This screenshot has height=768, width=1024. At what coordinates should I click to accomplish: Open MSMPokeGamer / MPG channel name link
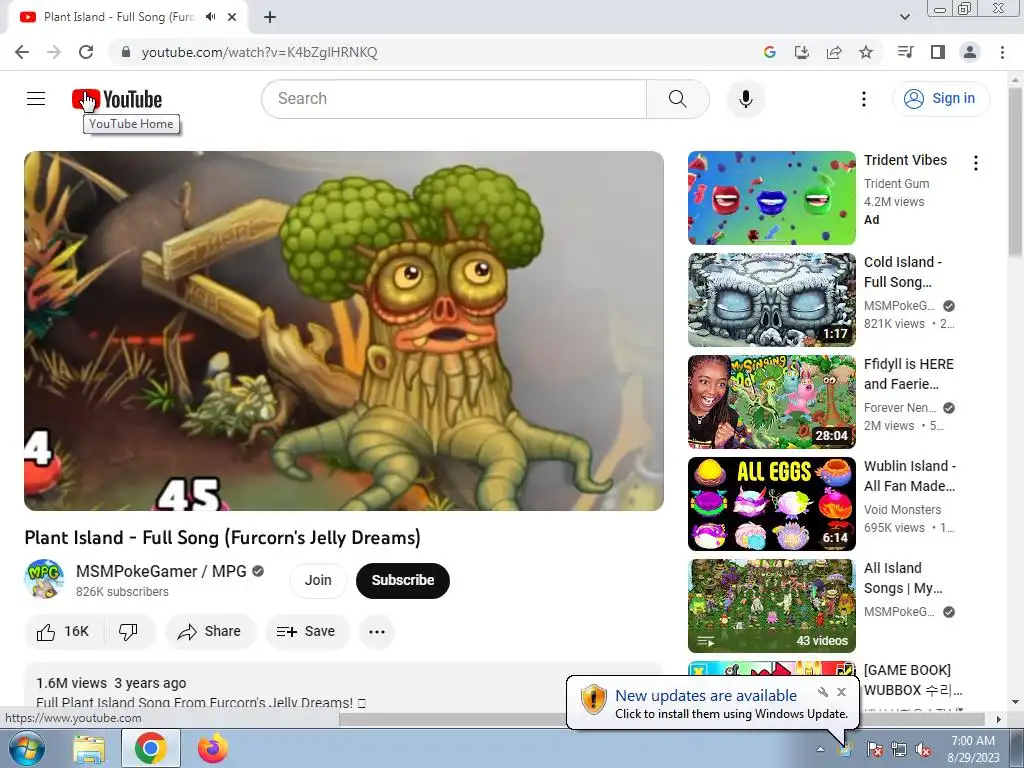click(x=161, y=571)
